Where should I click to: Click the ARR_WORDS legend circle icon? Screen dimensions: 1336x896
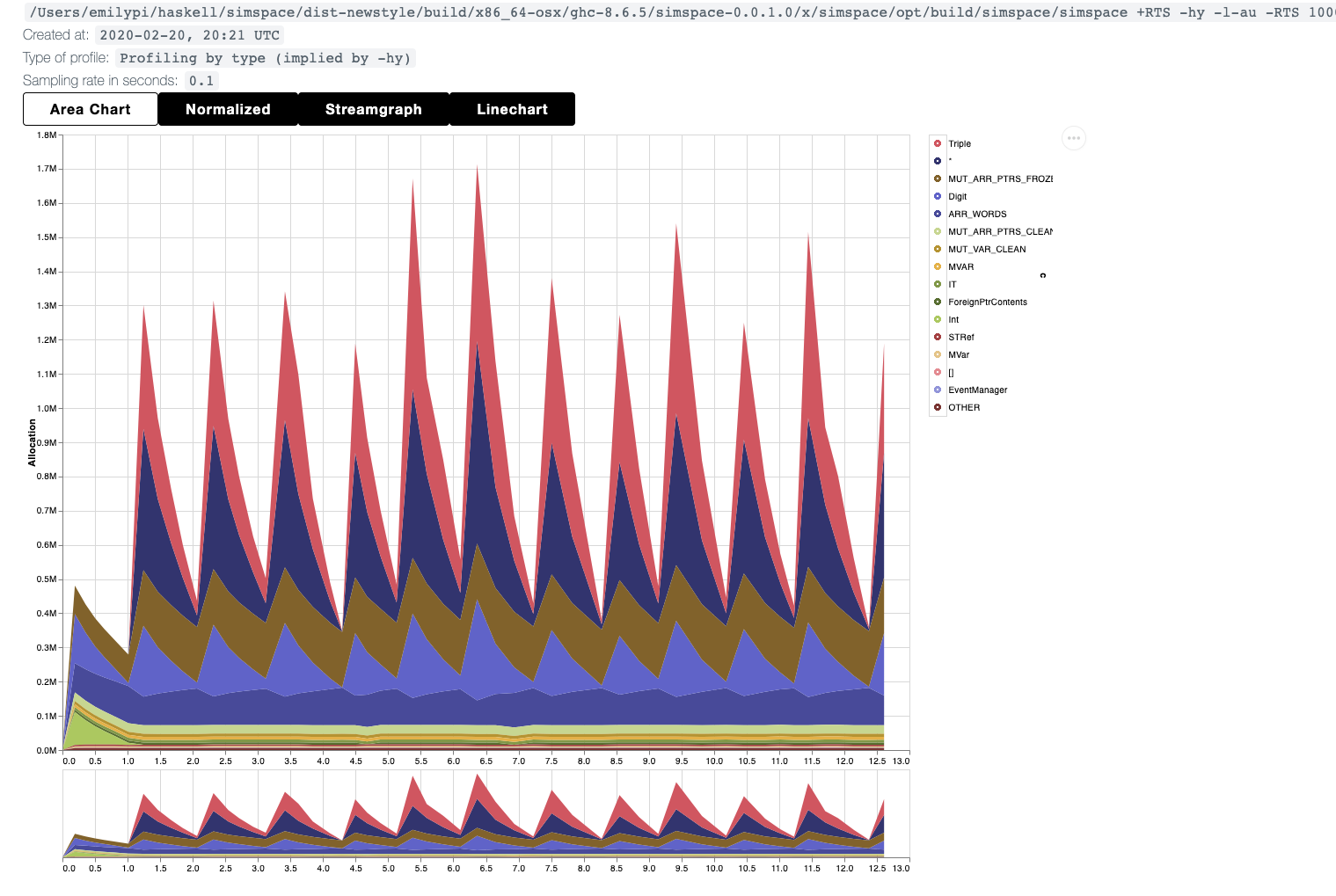pyautogui.click(x=938, y=214)
